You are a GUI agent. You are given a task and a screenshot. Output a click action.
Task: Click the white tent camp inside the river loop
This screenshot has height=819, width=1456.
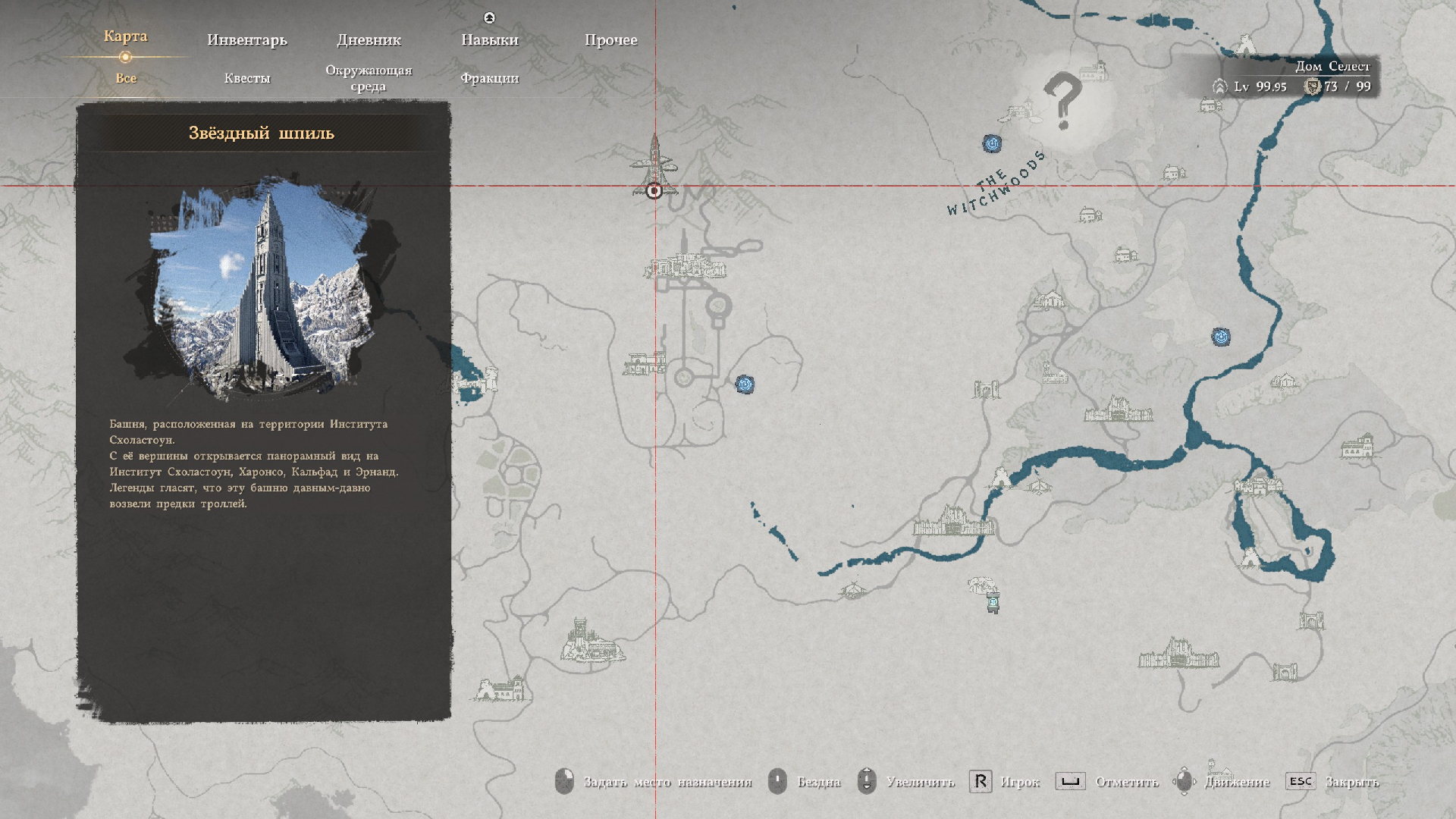click(1249, 559)
